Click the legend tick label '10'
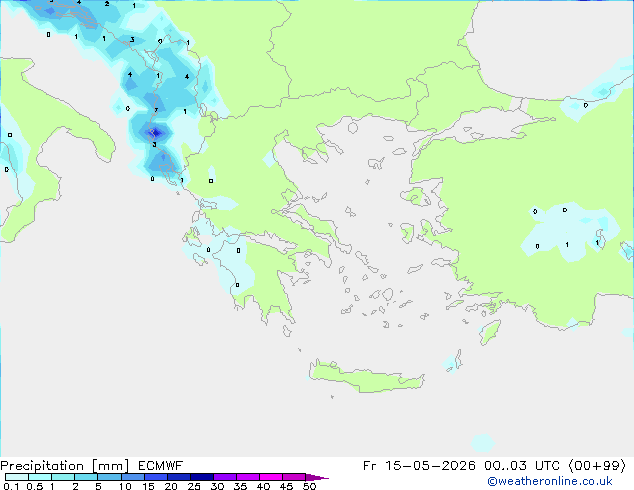This screenshot has width=634, height=490. (x=125, y=486)
